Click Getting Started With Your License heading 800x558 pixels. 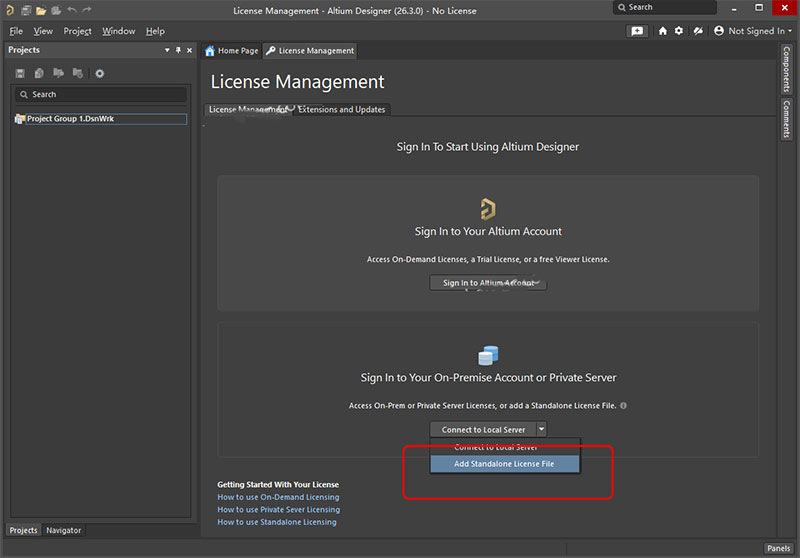coord(278,485)
